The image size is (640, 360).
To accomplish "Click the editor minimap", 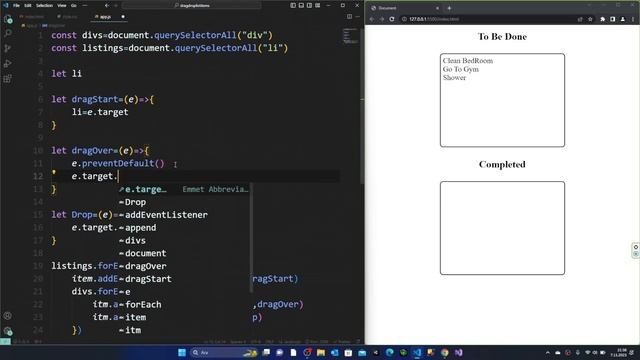I will point(350,36).
